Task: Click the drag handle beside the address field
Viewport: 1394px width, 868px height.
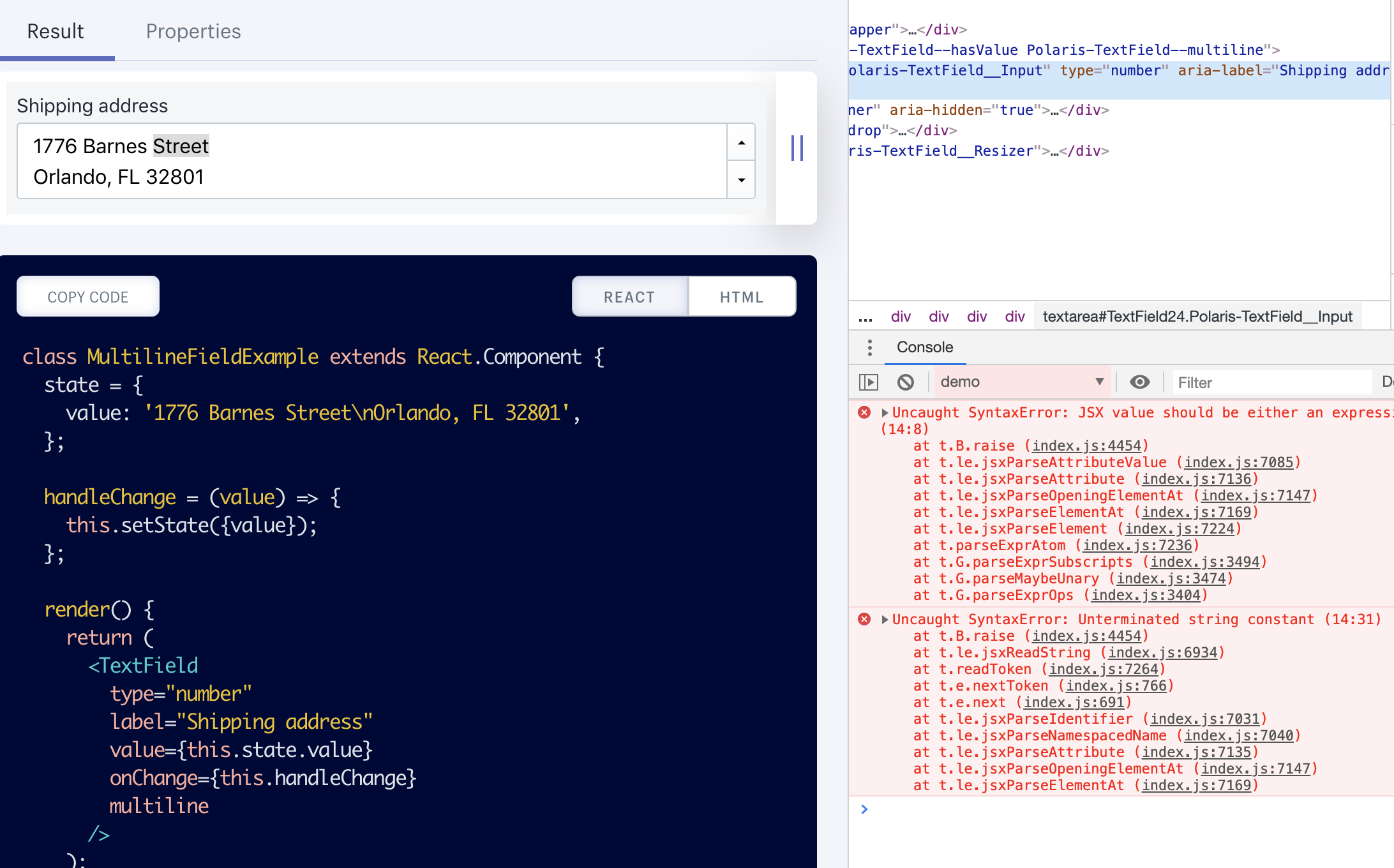Action: (x=796, y=148)
